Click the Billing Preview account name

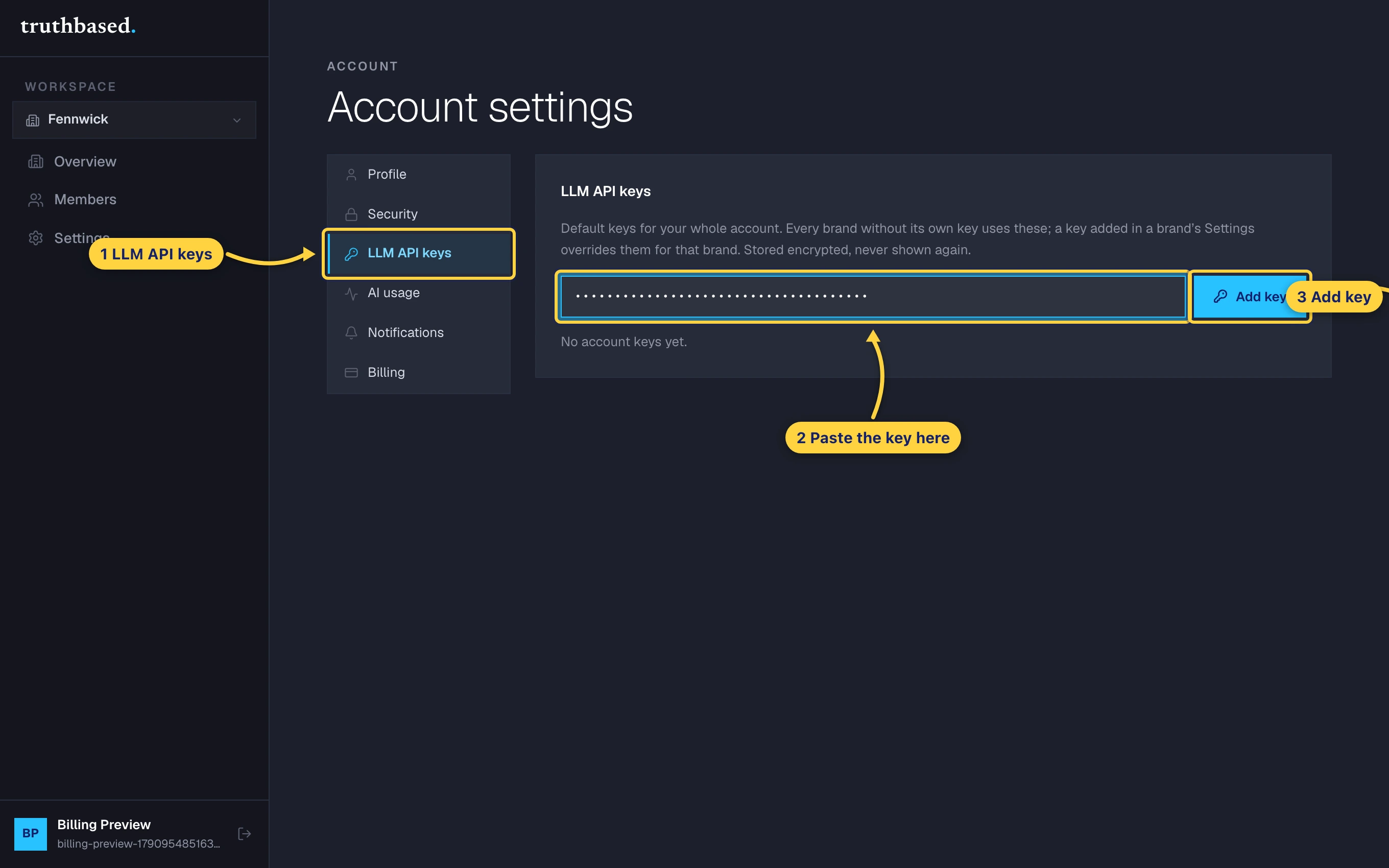click(x=104, y=825)
